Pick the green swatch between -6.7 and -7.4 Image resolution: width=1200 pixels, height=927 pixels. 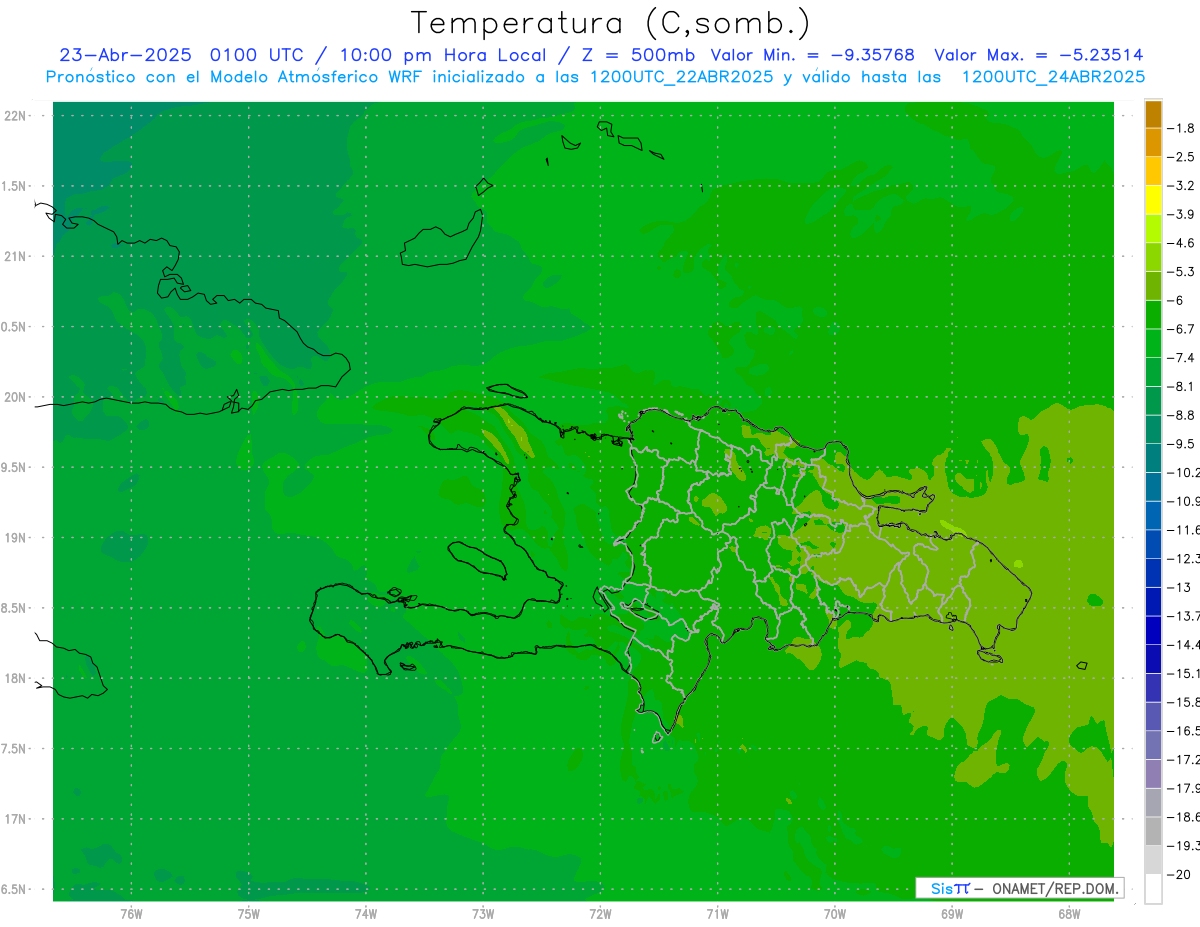click(x=1153, y=343)
